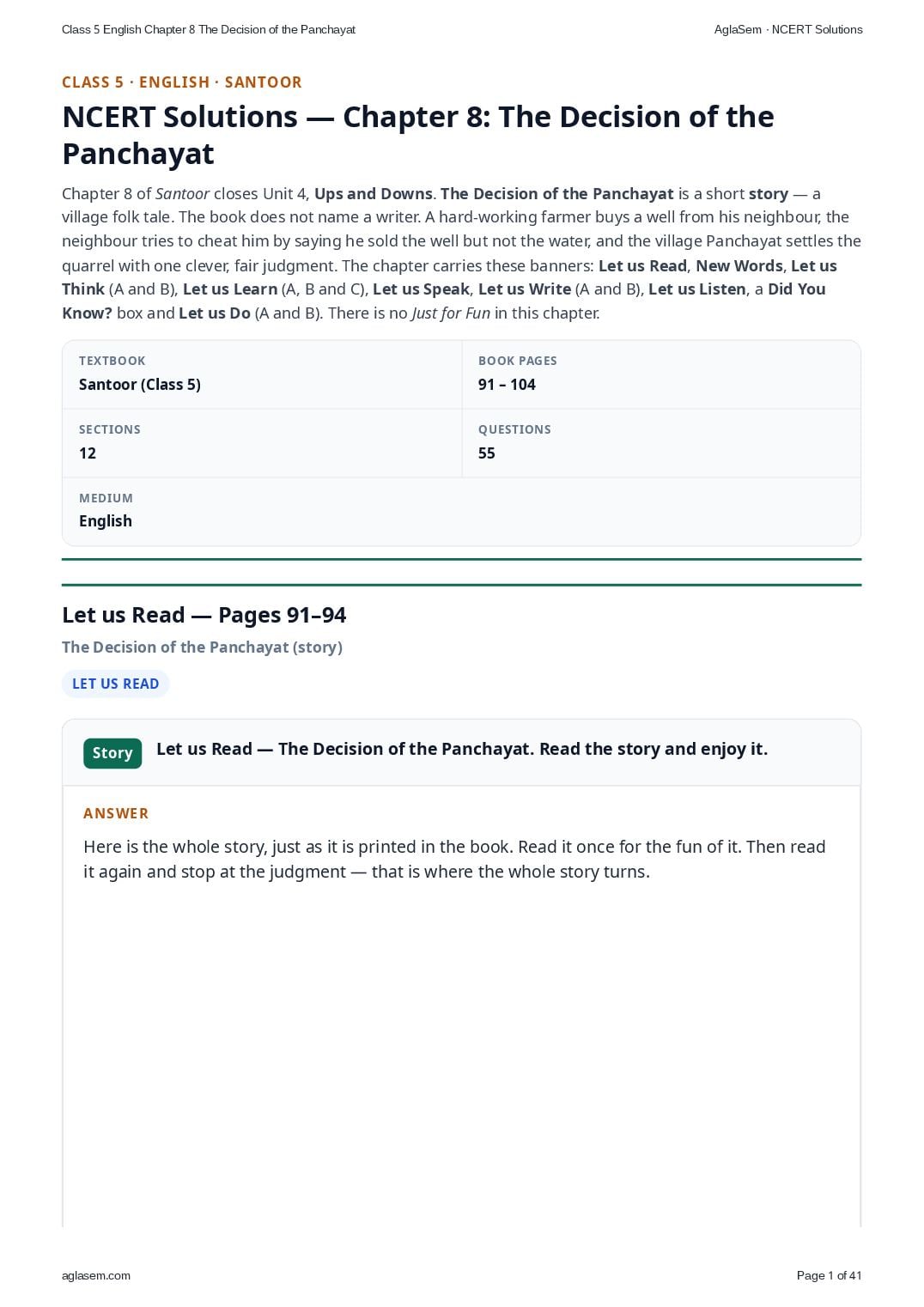Image resolution: width=924 pixels, height=1307 pixels.
Task: Click the AglaSem · NCERT Solutions header text
Action: [x=788, y=29]
